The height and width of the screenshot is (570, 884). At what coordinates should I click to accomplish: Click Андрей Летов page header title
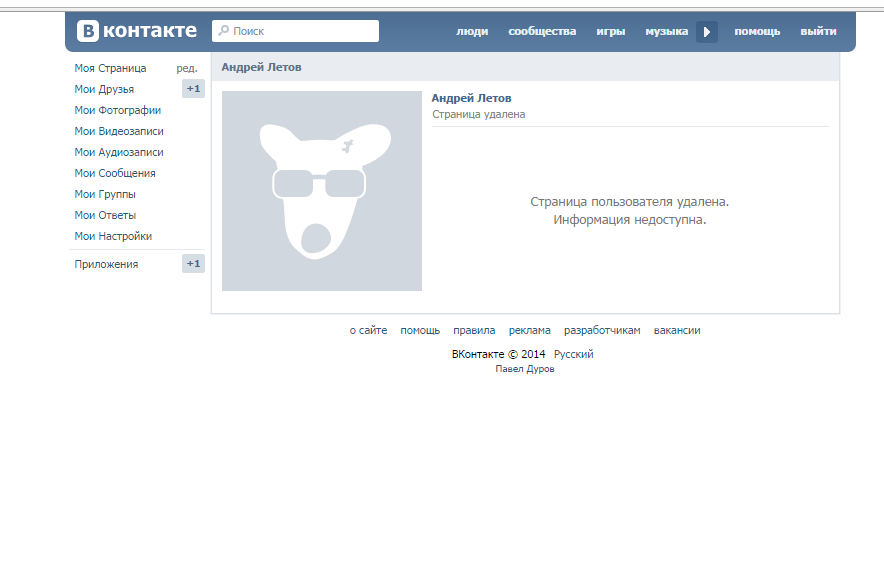pos(261,67)
